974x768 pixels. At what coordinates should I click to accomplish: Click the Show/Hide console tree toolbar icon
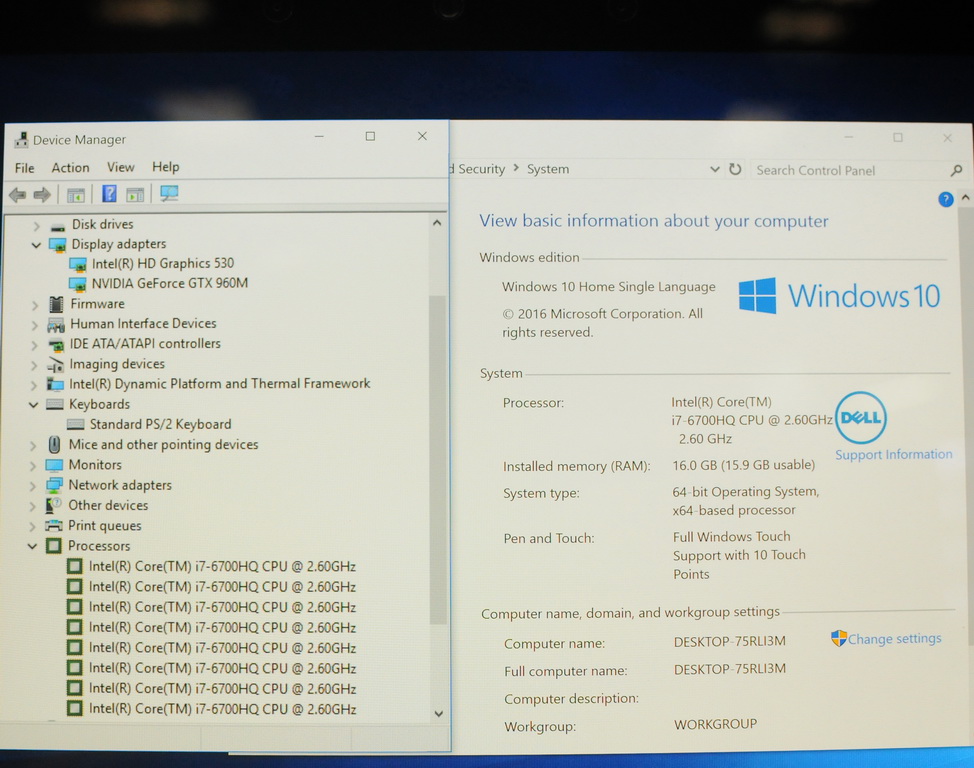[76, 195]
